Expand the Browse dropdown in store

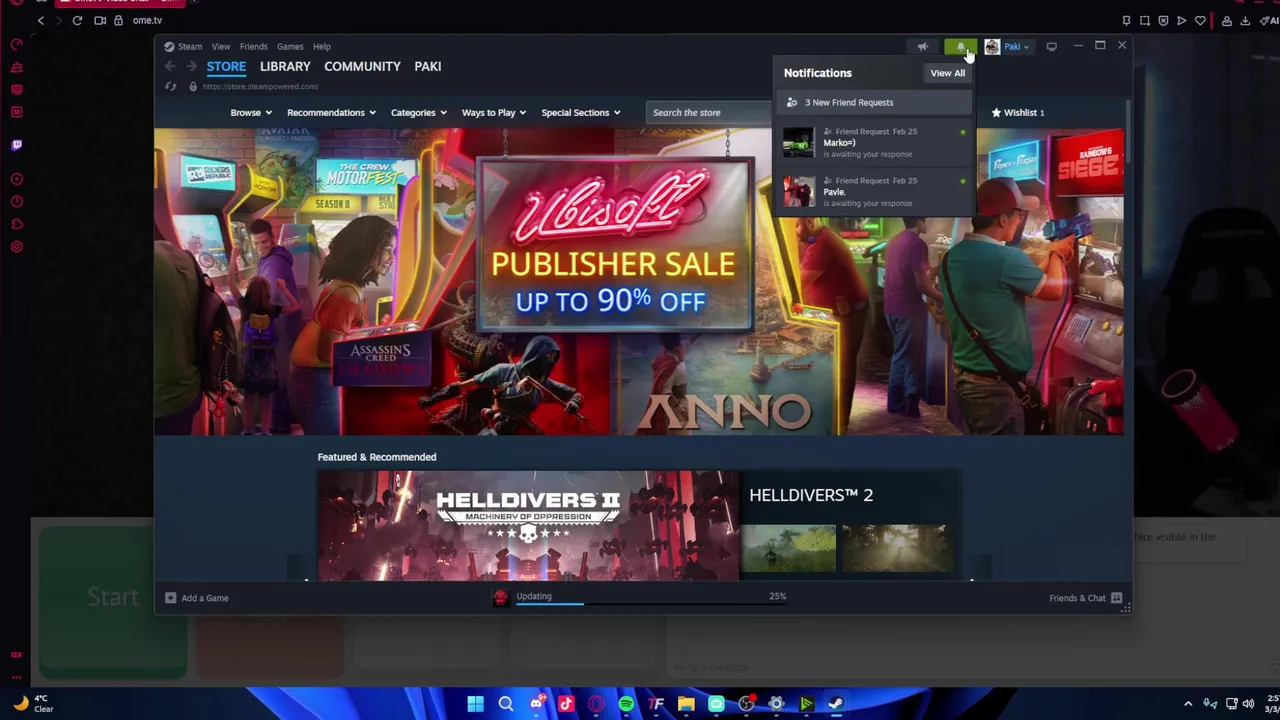click(251, 113)
